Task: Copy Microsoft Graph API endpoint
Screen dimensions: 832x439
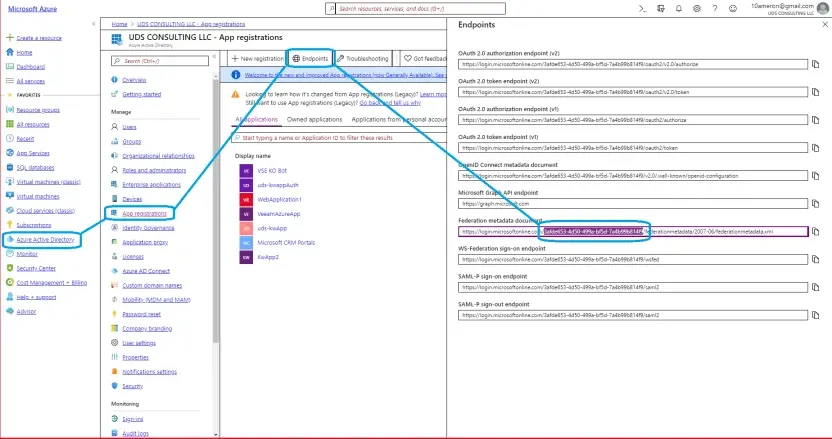Action: [x=816, y=203]
